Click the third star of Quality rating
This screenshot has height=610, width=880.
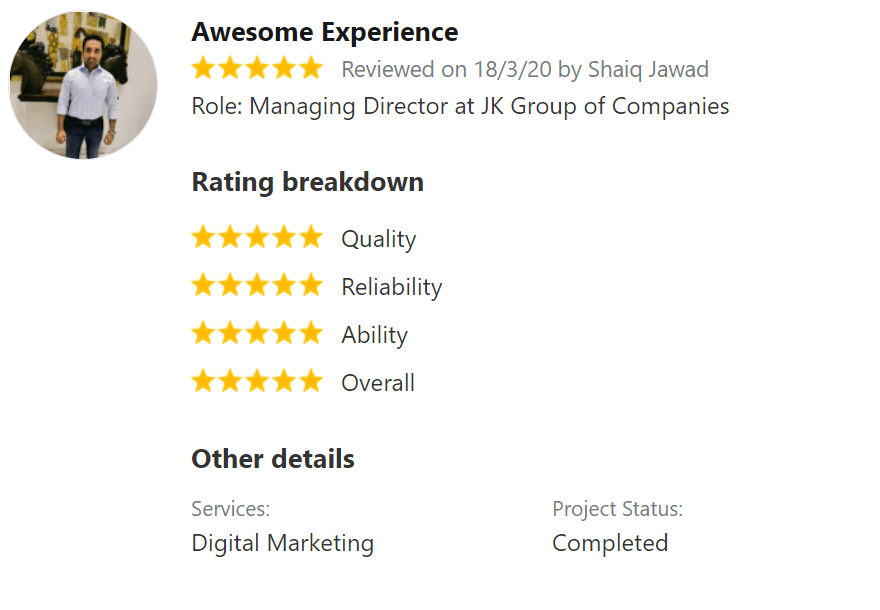[x=258, y=238]
